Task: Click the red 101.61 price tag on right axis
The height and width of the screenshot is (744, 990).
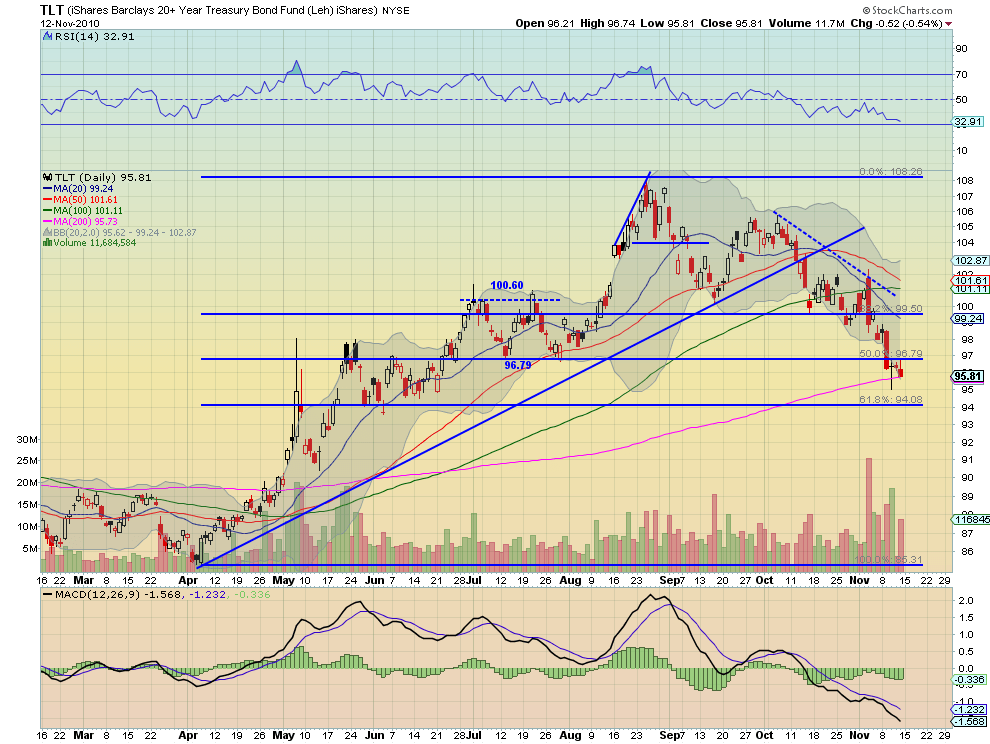Action: (x=971, y=280)
